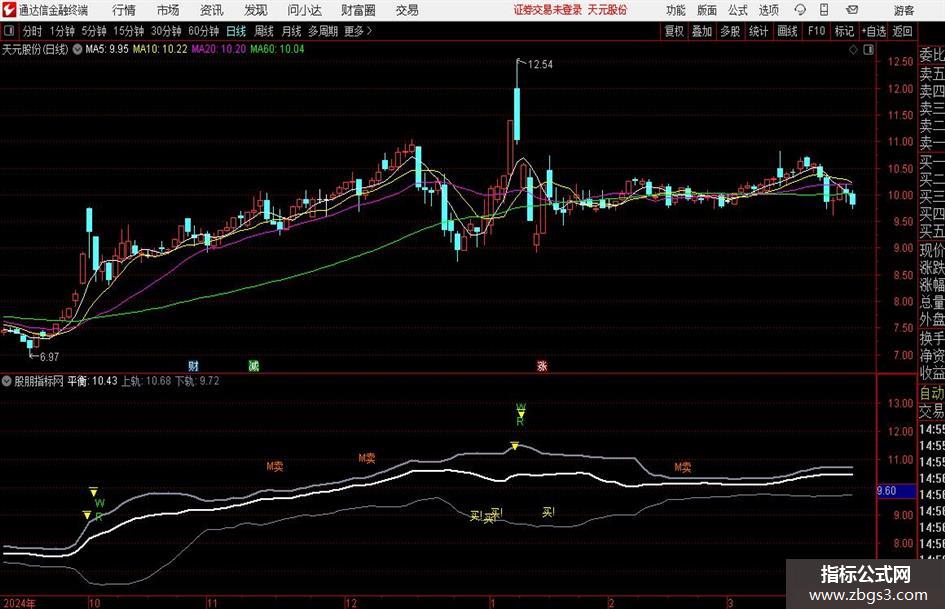Click the 涨 event marker on chart
The width and height of the screenshot is (945, 609).
pyautogui.click(x=542, y=365)
